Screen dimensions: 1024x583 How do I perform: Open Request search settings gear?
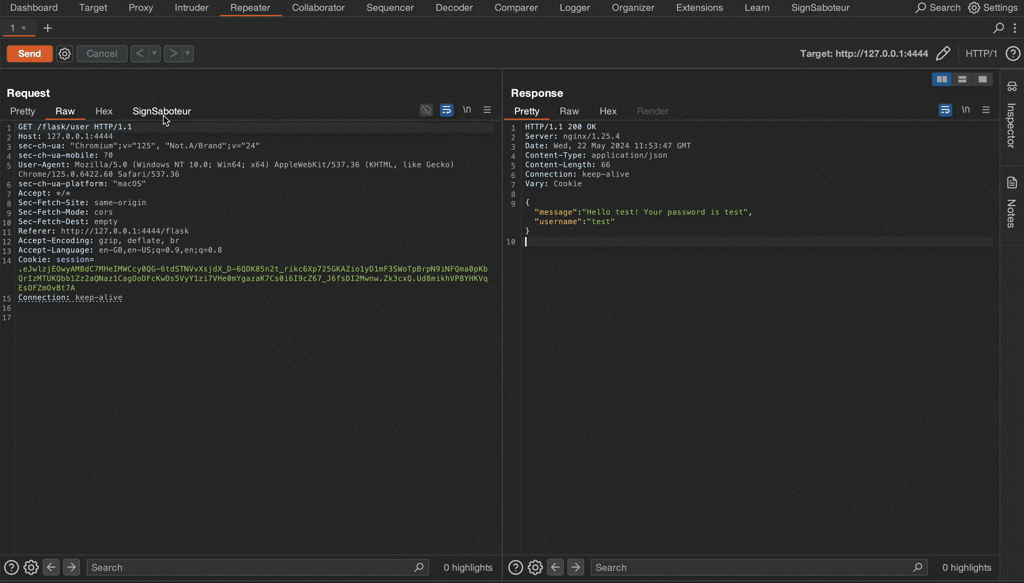[x=31, y=567]
